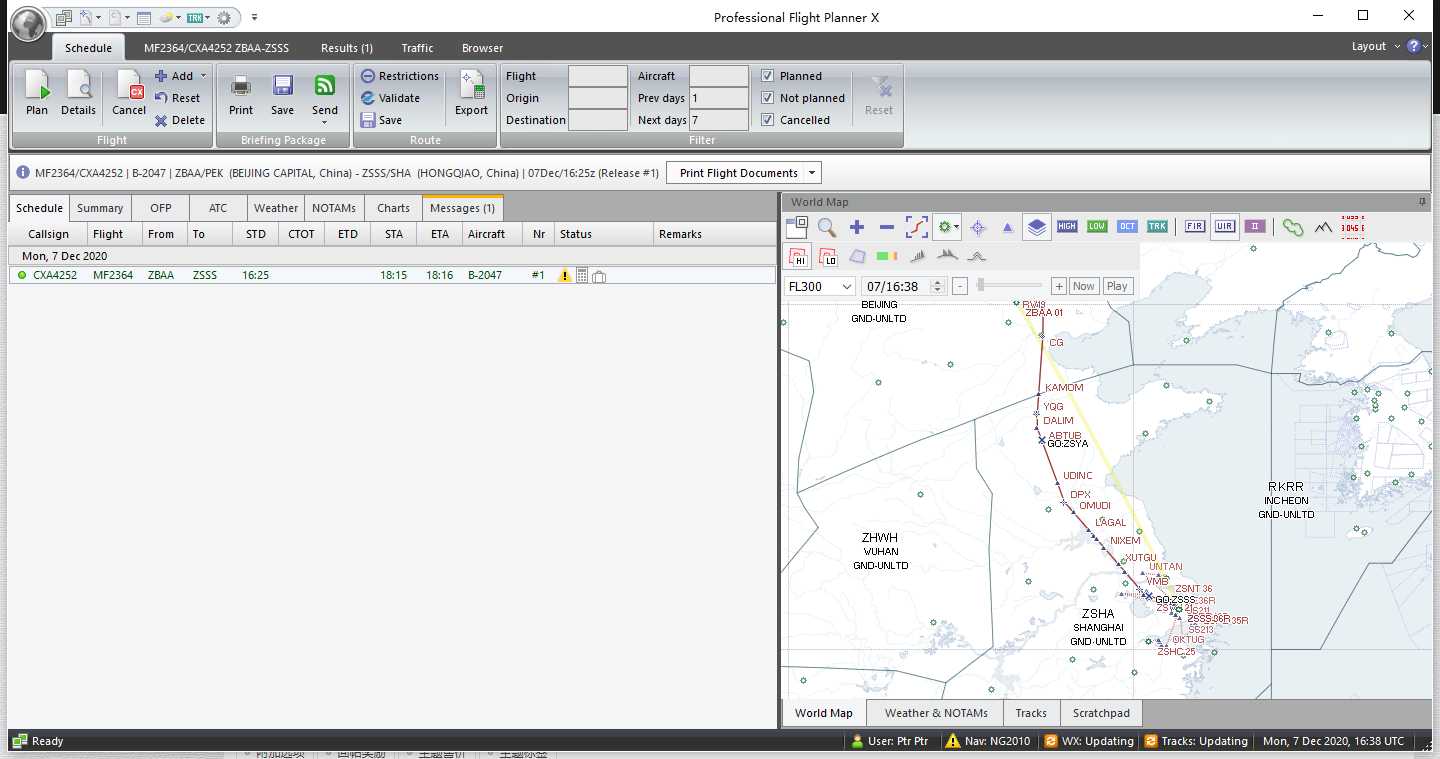This screenshot has height=759, width=1440.
Task: Click the HI chart overlay icon
Action: [x=798, y=257]
